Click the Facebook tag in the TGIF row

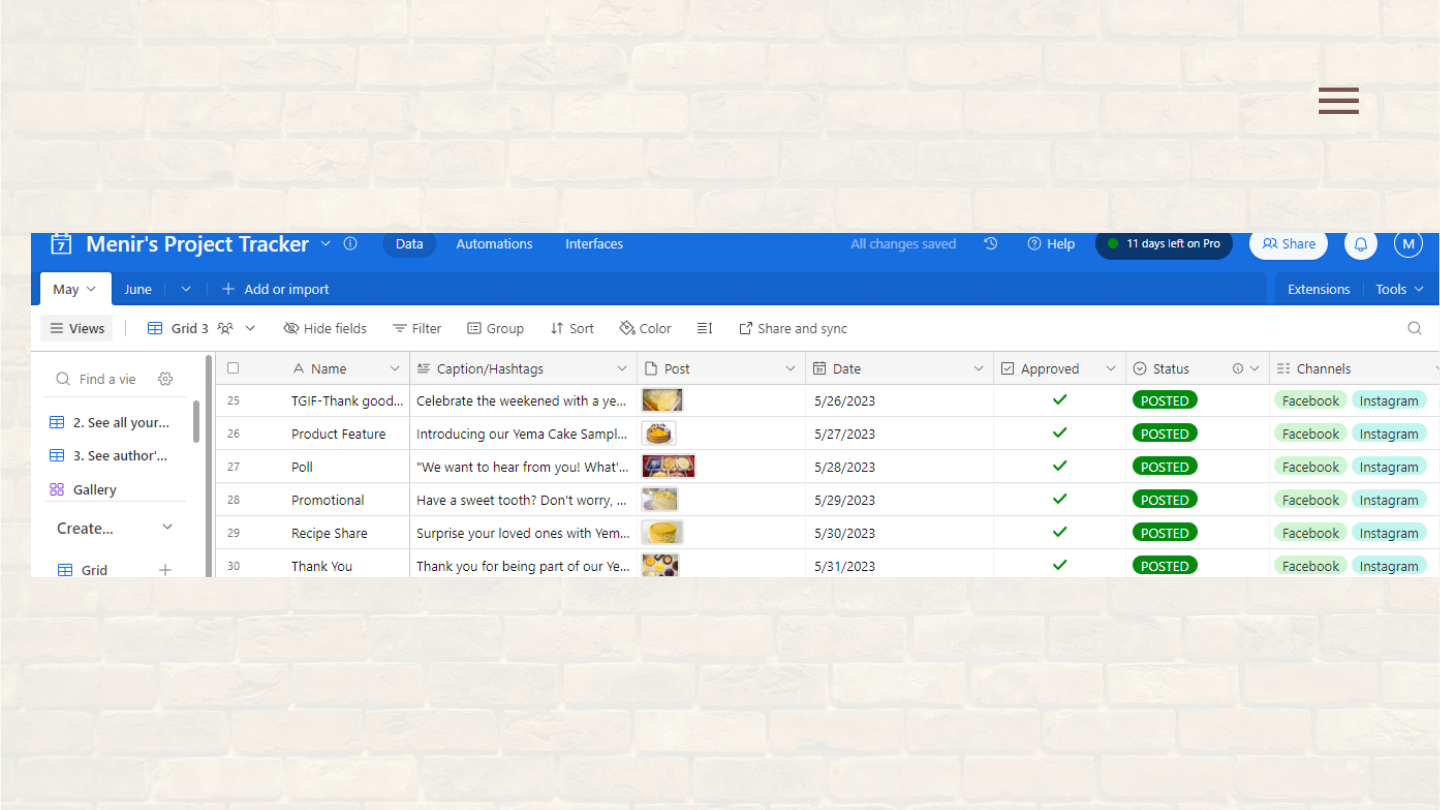click(x=1310, y=401)
